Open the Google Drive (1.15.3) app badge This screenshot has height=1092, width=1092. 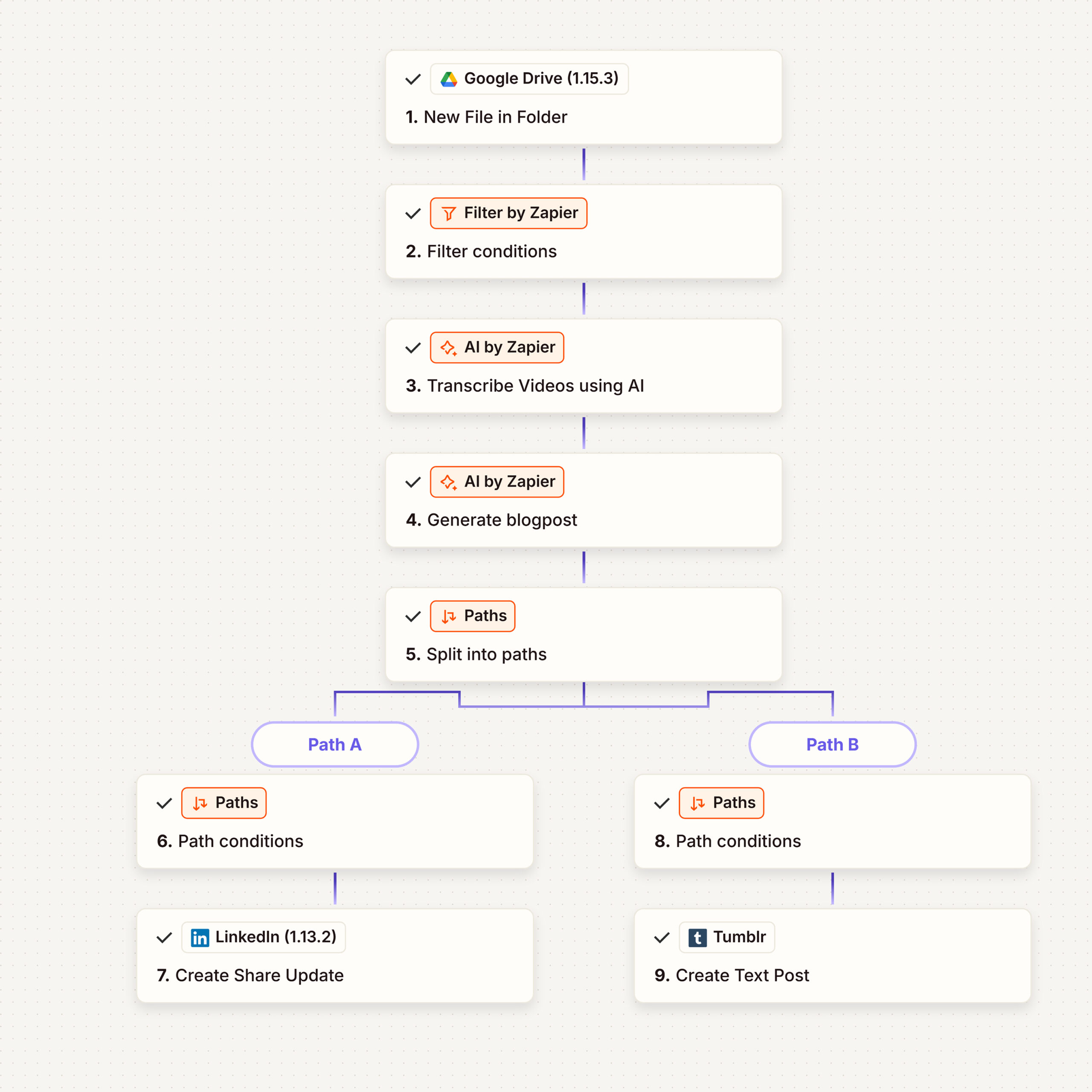tap(529, 79)
